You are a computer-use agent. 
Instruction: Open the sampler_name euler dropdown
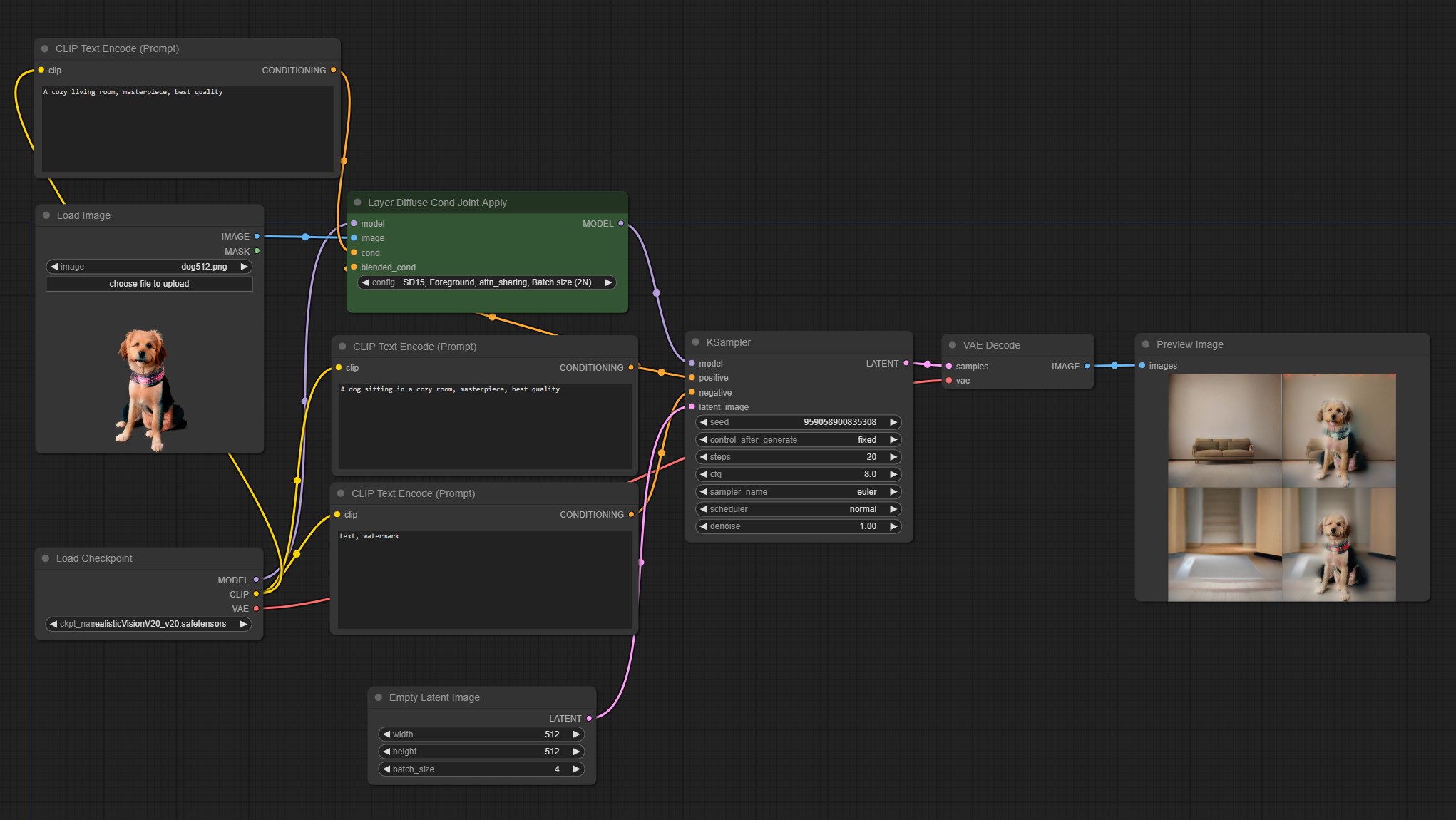(x=798, y=492)
